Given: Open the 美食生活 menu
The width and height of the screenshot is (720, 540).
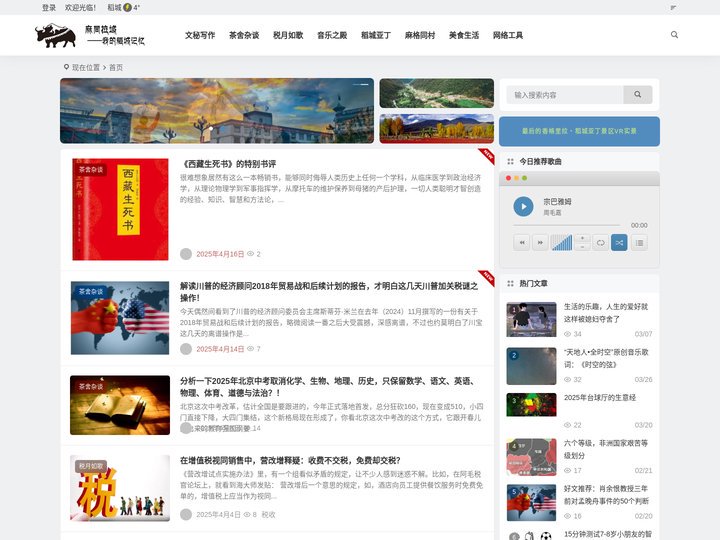Looking at the screenshot, I should pyautogui.click(x=464, y=35).
